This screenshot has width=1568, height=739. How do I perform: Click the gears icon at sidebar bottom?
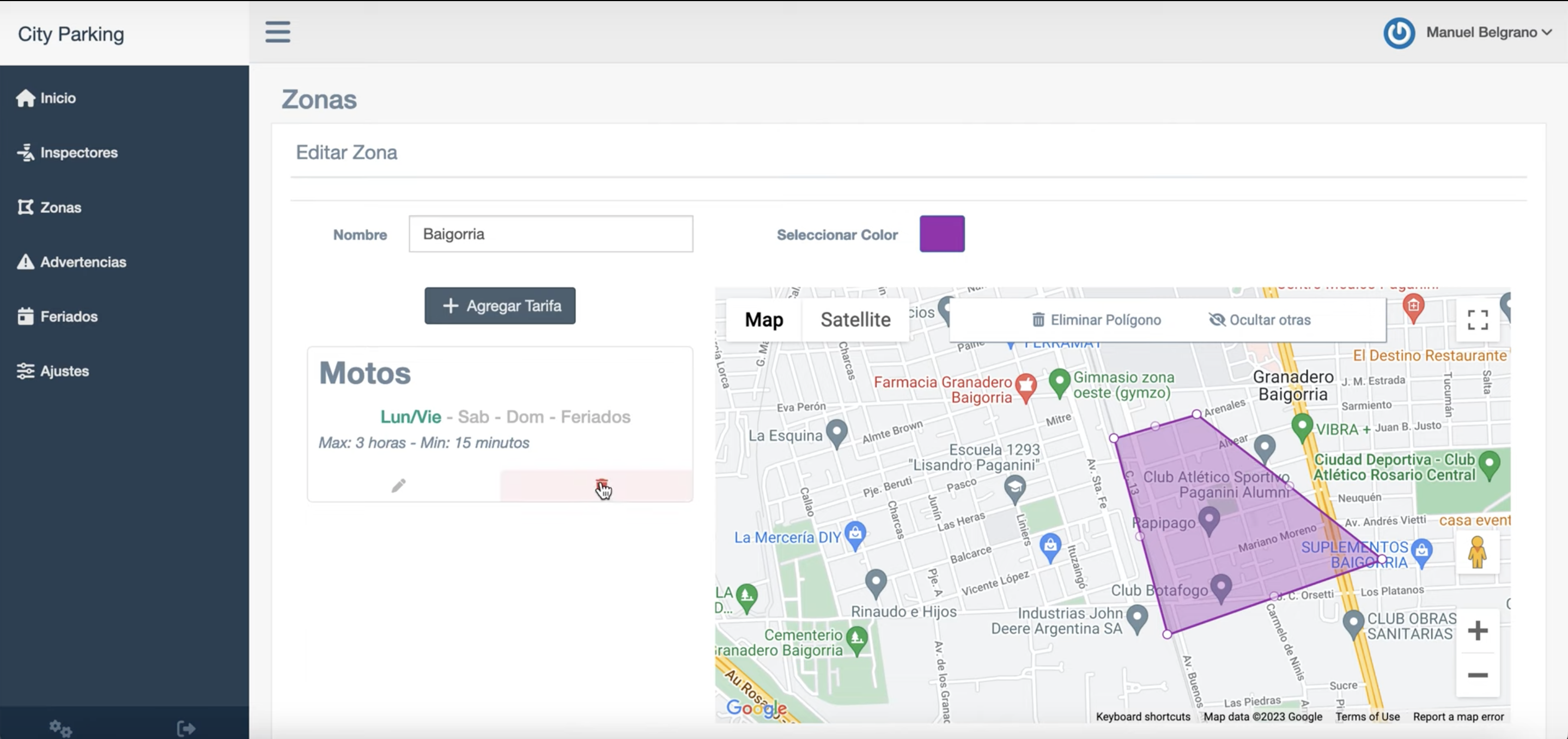click(x=60, y=728)
